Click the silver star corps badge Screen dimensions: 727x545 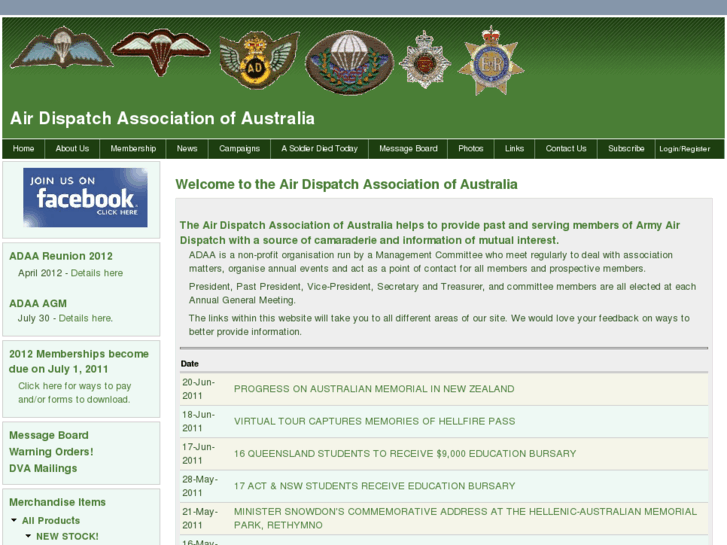click(x=424, y=60)
